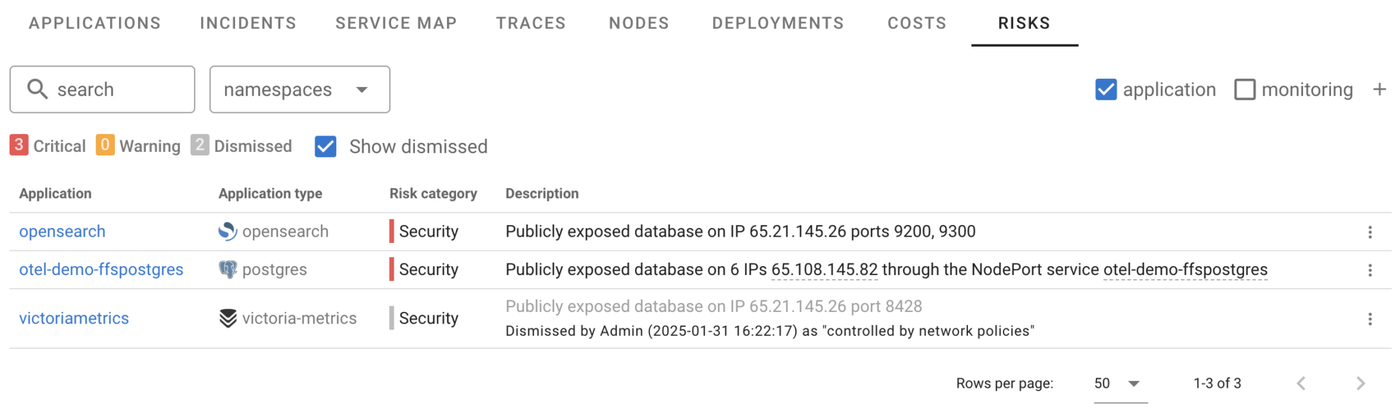Open the otel-demo-ffpostgres row three-dot menu
Image resolution: width=1400 pixels, height=418 pixels.
pyautogui.click(x=1370, y=270)
